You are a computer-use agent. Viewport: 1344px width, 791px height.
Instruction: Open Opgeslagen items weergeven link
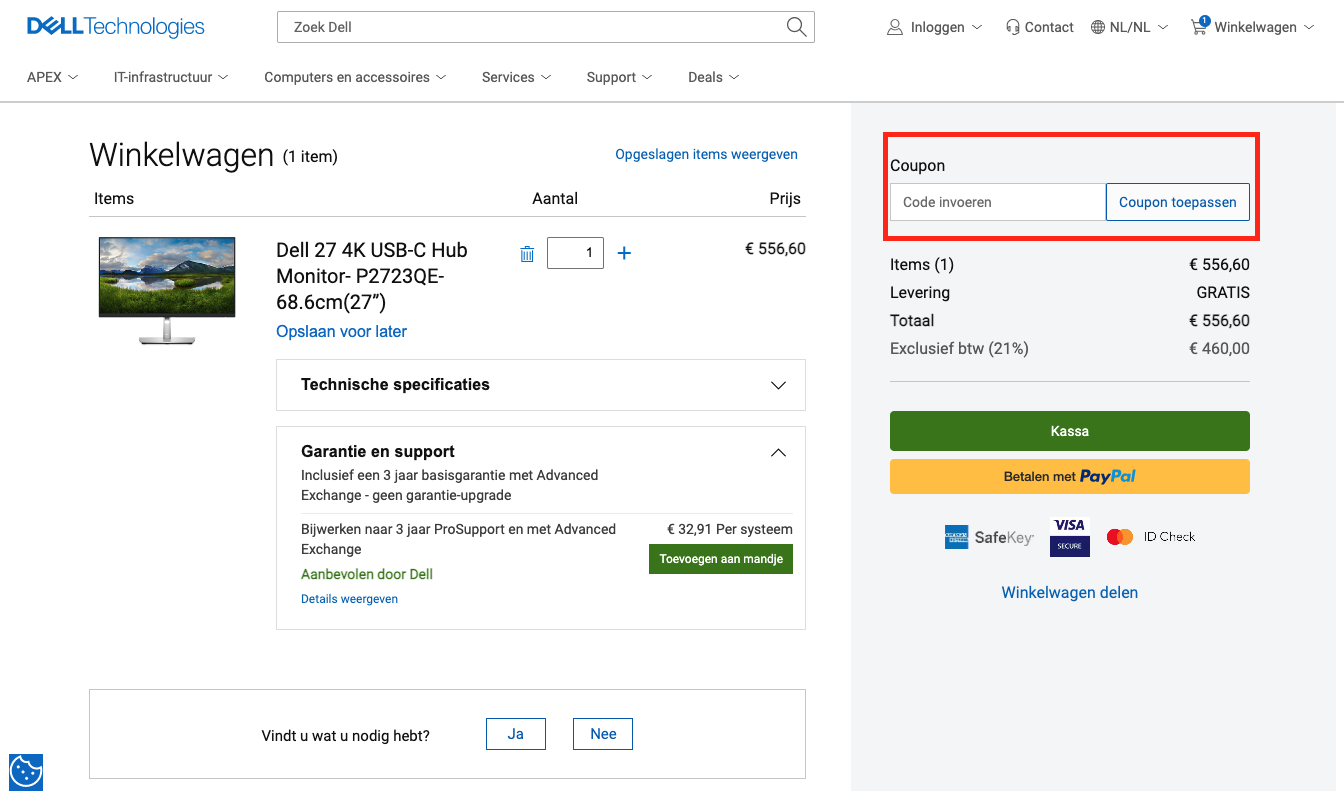pos(706,154)
